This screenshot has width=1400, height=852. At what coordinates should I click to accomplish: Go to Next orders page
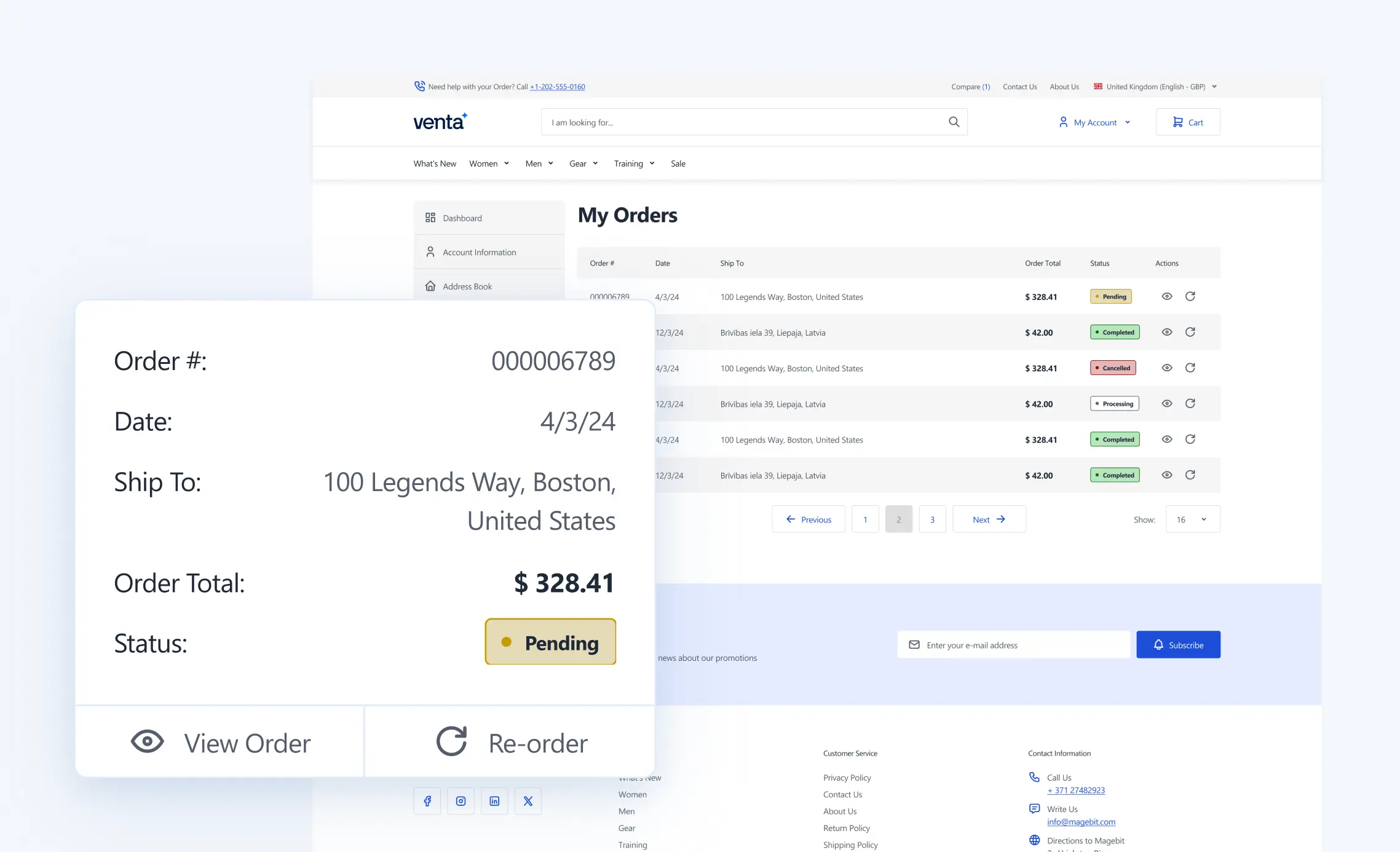(988, 519)
